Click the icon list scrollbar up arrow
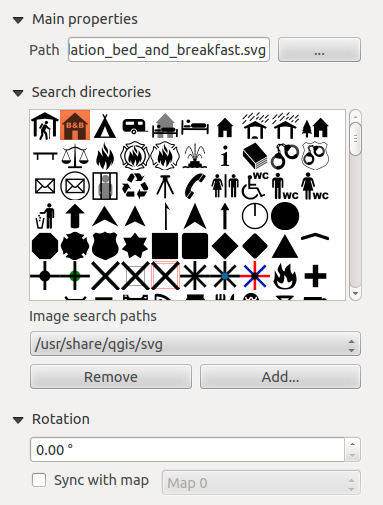 pos(355,117)
